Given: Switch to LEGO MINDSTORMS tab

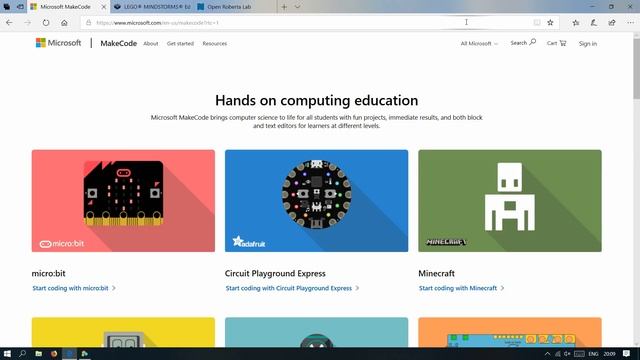Looking at the screenshot, I should point(152,7).
